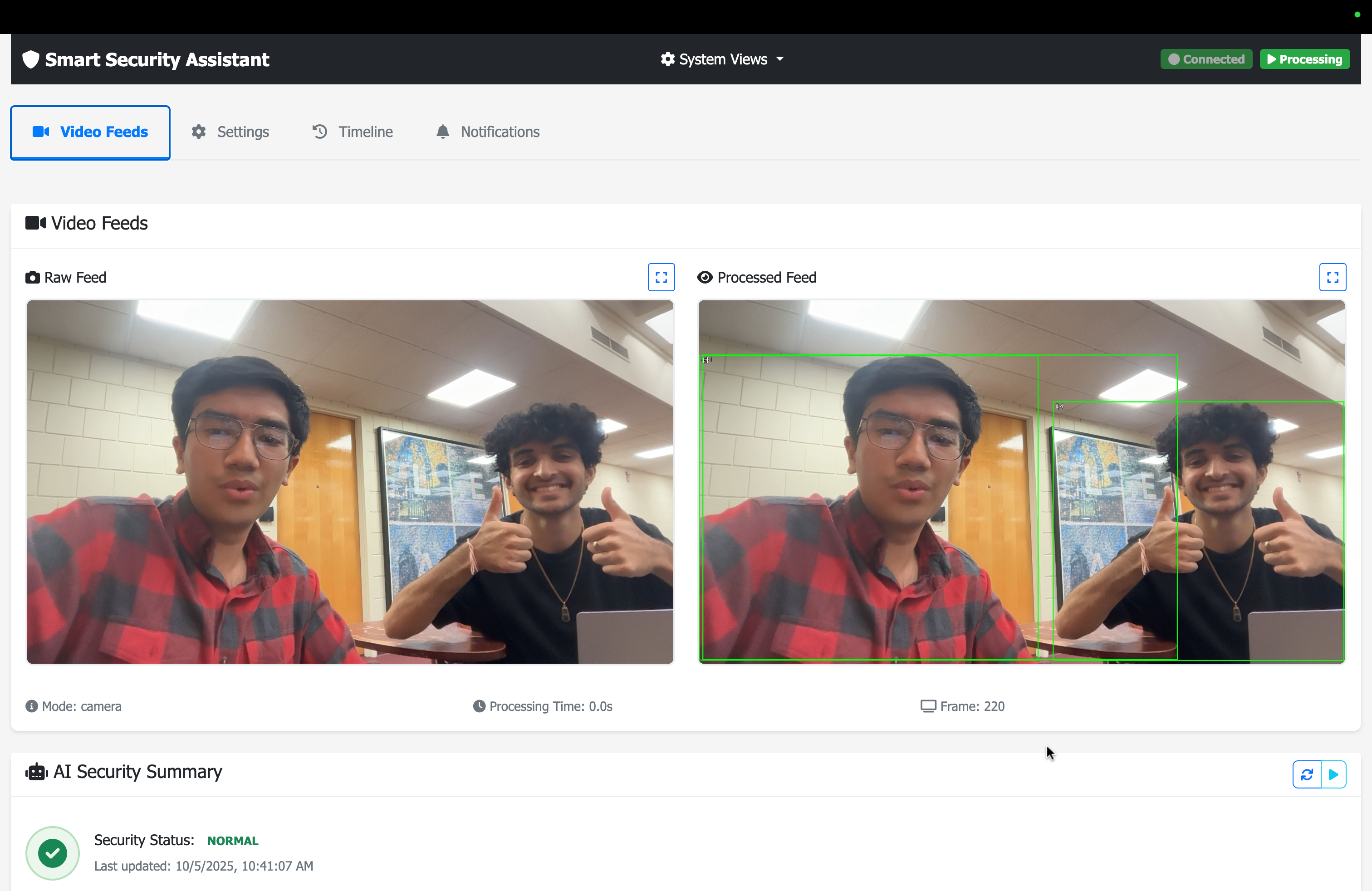The width and height of the screenshot is (1372, 891).
Task: Play the AI summary audio
Action: tap(1333, 774)
